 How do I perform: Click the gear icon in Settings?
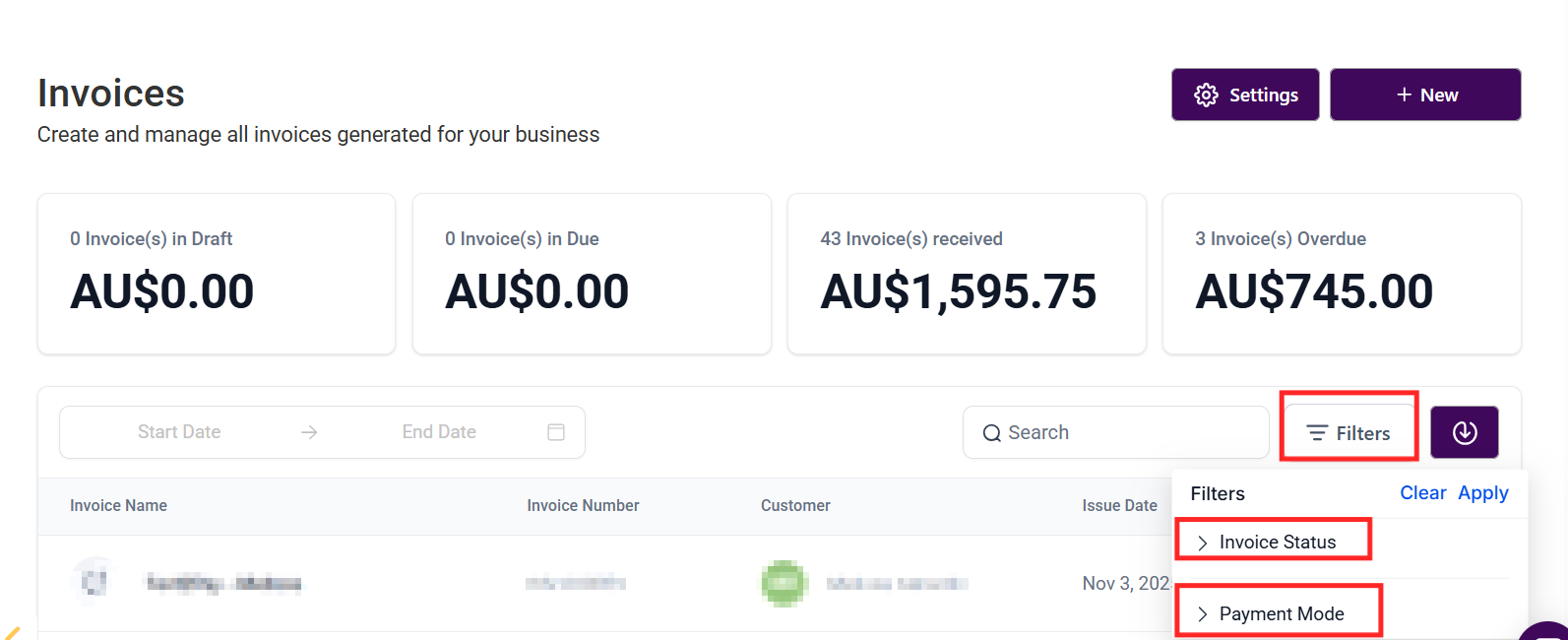pos(1206,95)
